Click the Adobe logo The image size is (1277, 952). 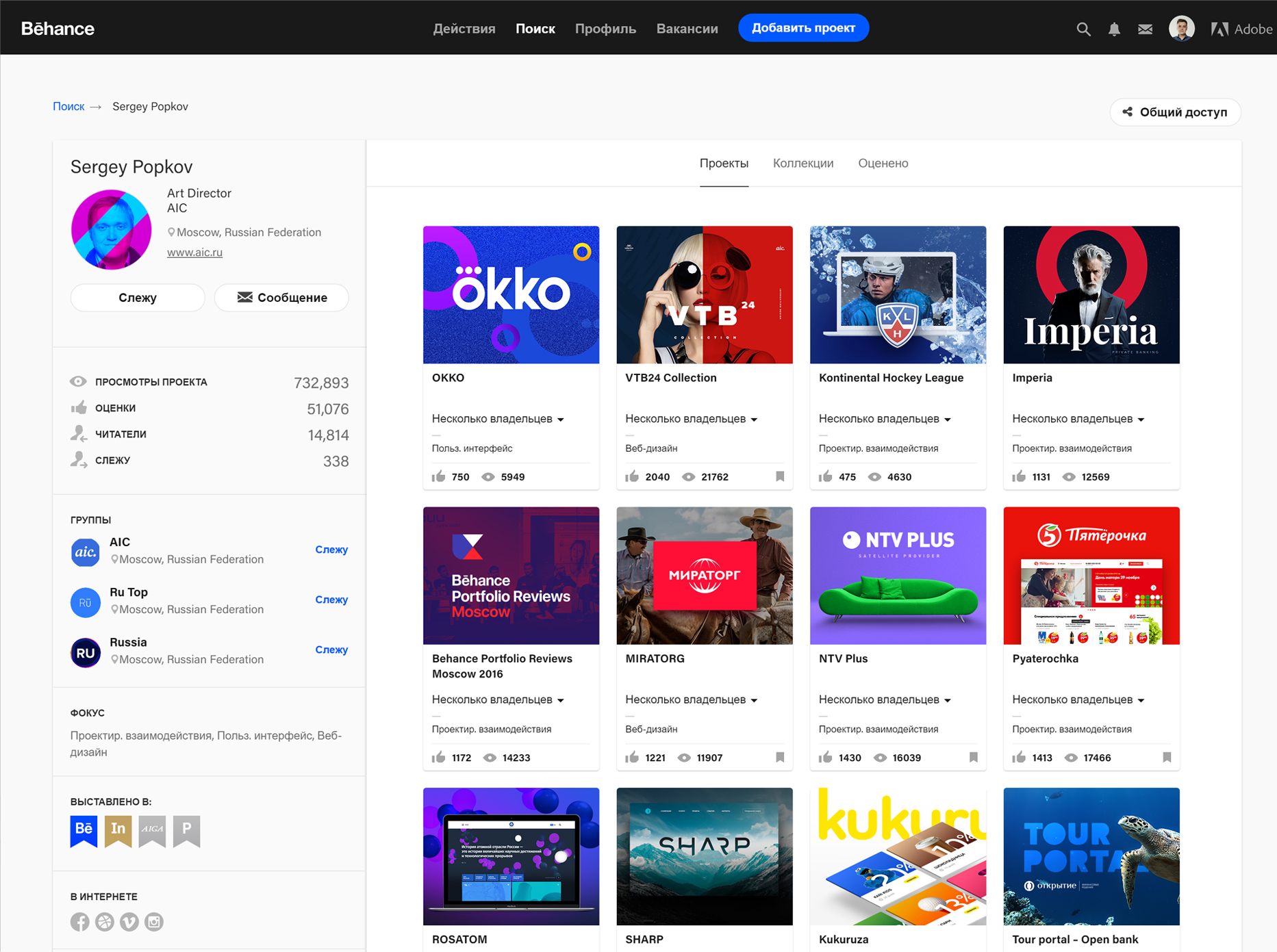pyautogui.click(x=1241, y=29)
